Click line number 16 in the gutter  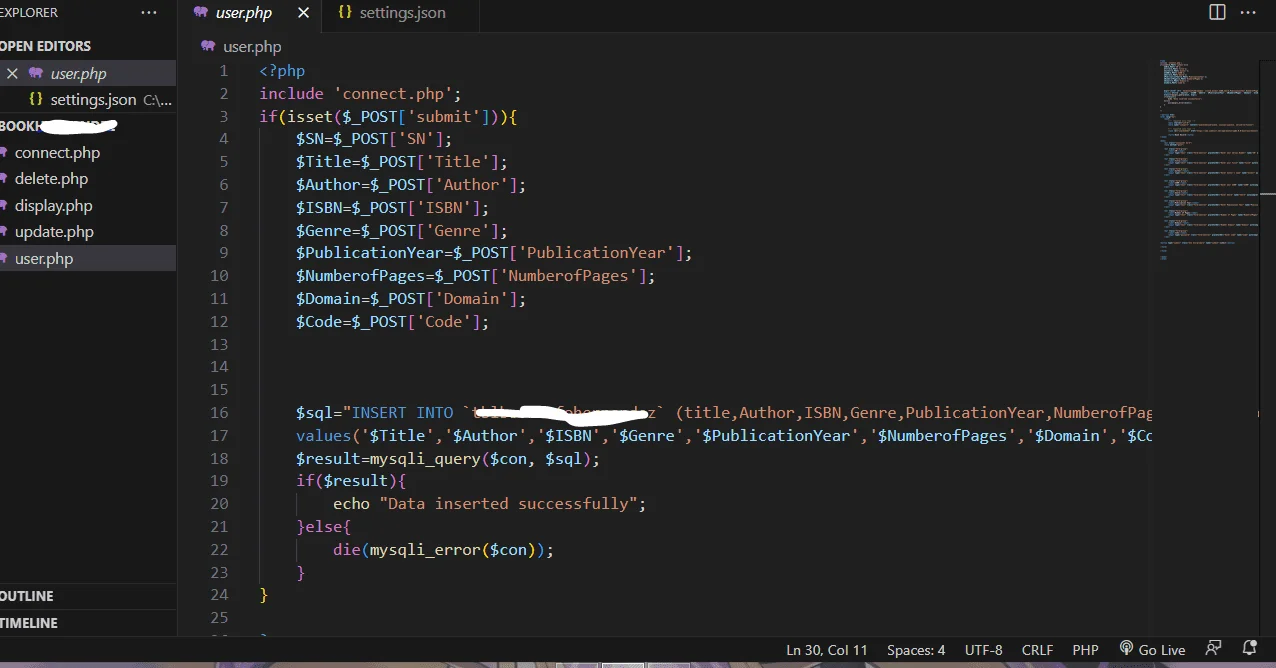[220, 413]
